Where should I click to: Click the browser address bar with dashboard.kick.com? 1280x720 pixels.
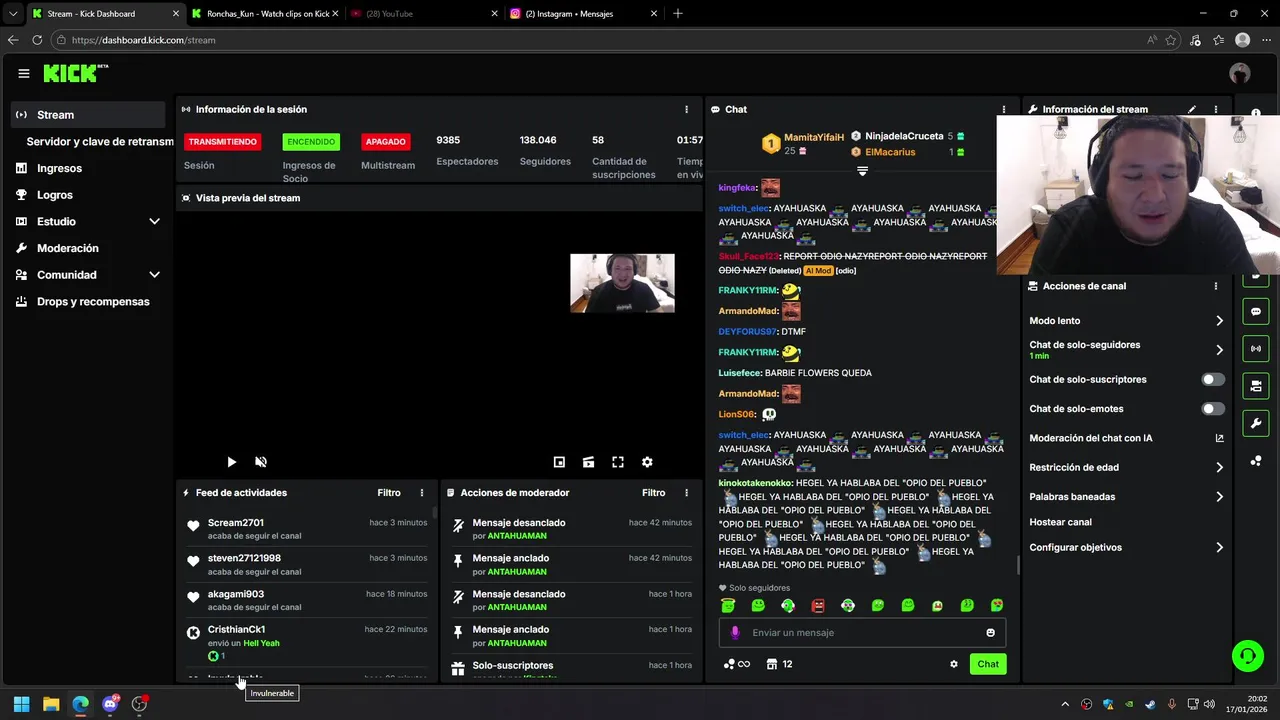pyautogui.click(x=600, y=40)
